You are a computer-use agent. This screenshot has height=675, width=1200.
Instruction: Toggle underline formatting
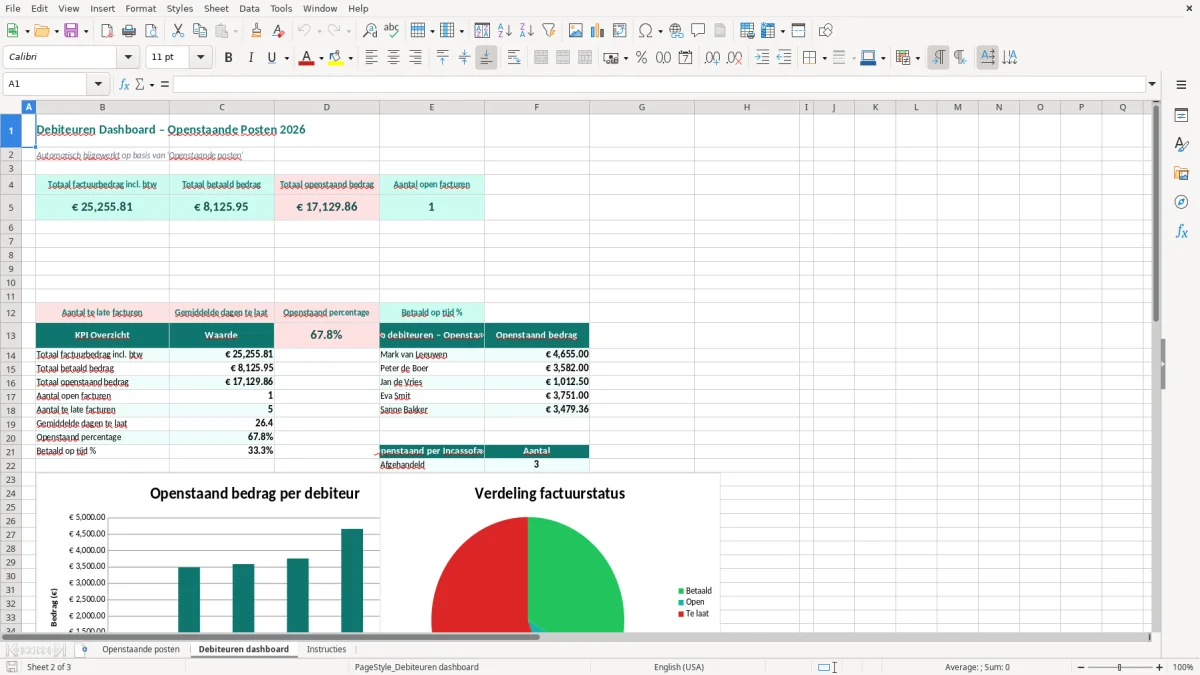pyautogui.click(x=271, y=58)
